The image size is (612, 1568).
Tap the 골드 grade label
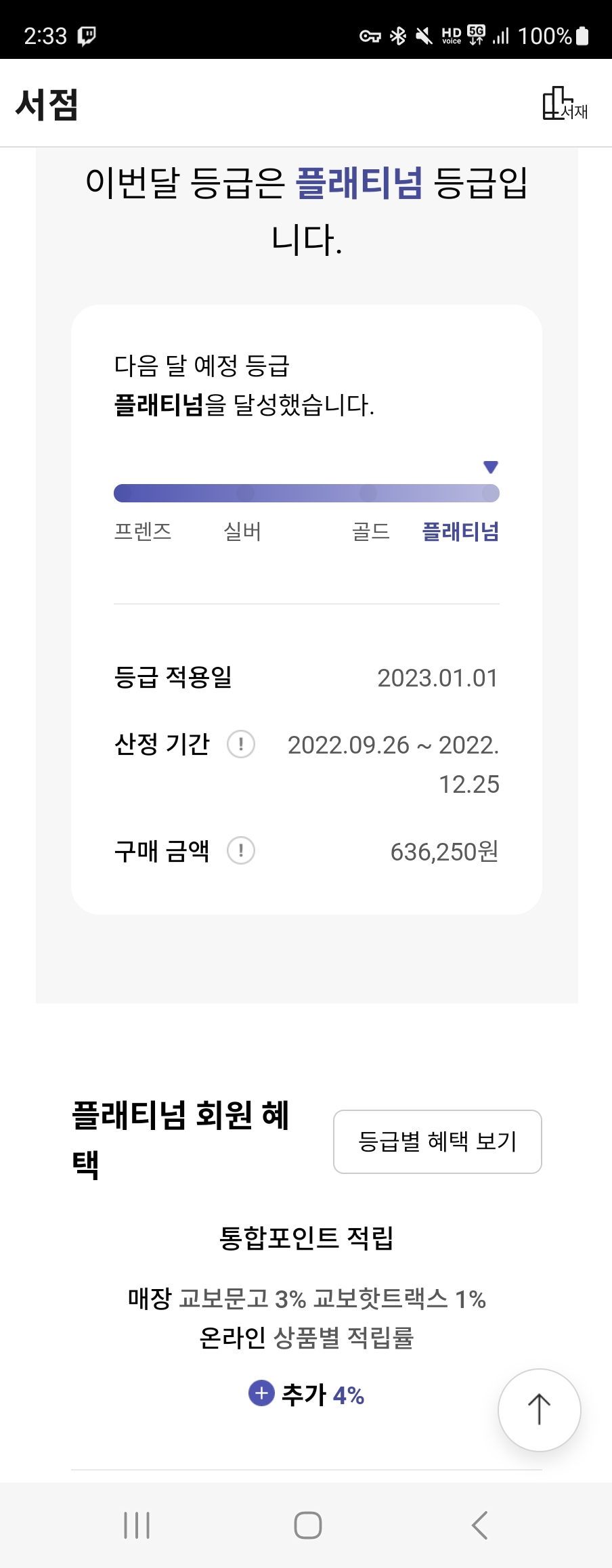371,531
